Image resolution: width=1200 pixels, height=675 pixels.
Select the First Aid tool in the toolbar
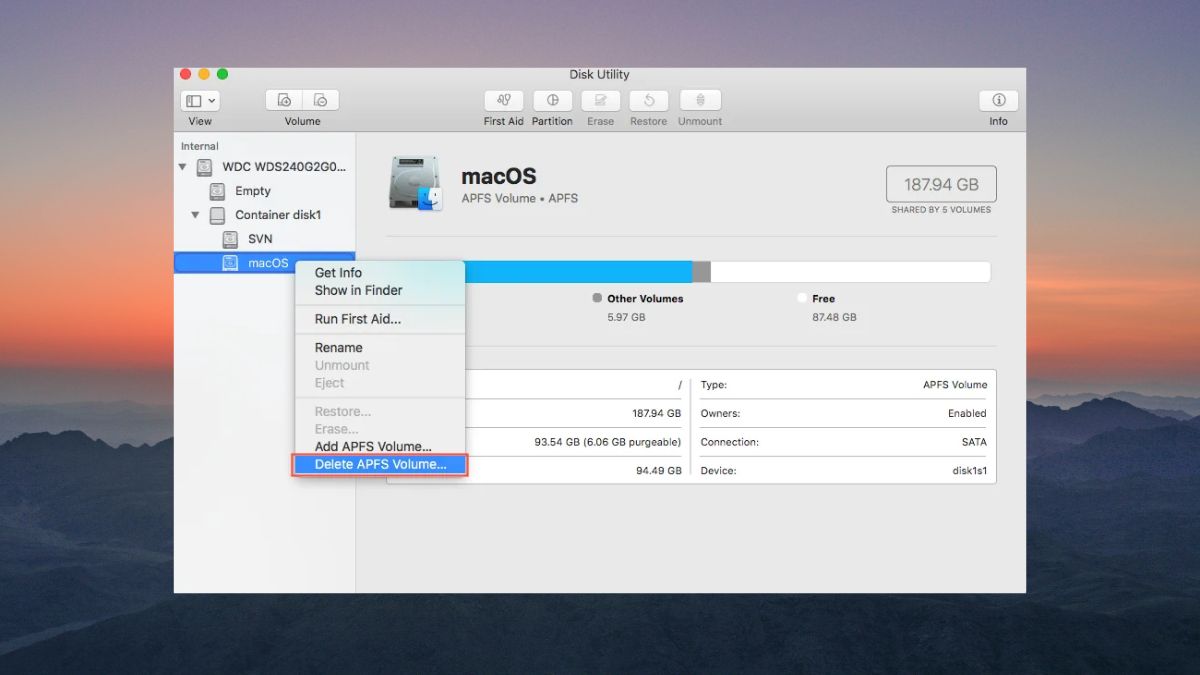pos(503,100)
